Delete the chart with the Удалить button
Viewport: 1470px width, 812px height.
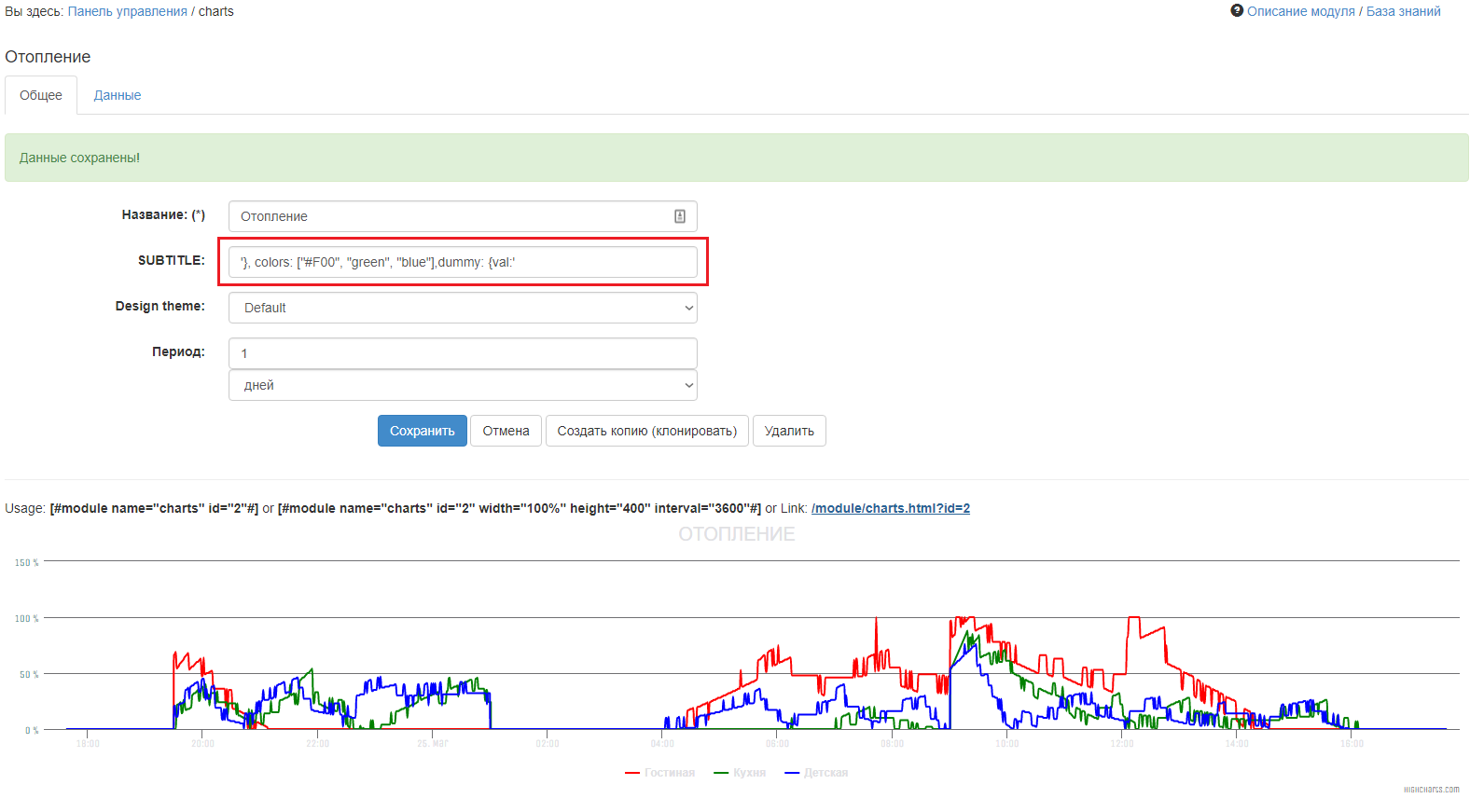[x=789, y=431]
